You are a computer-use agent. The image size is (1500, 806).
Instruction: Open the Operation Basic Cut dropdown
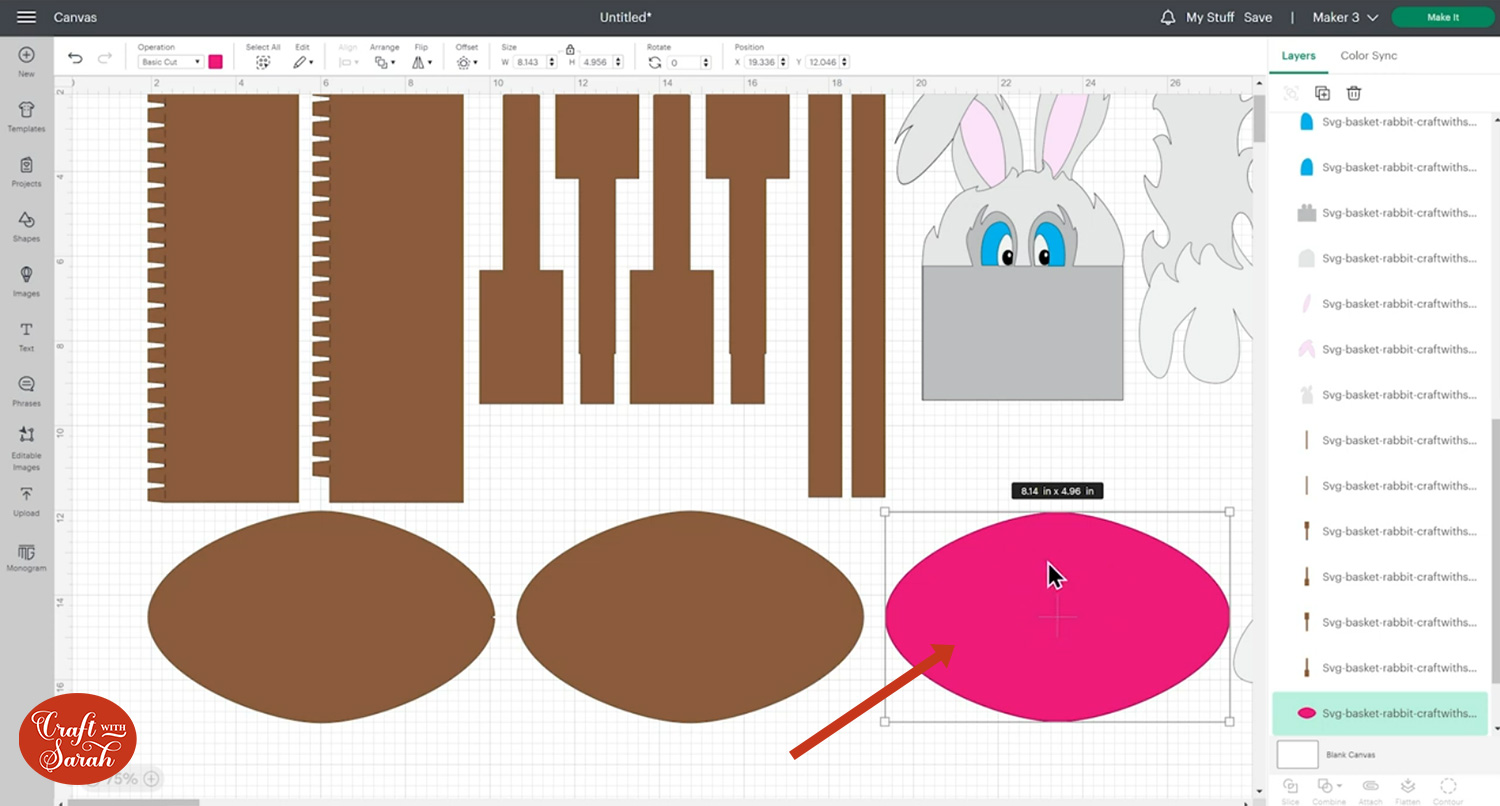click(171, 62)
